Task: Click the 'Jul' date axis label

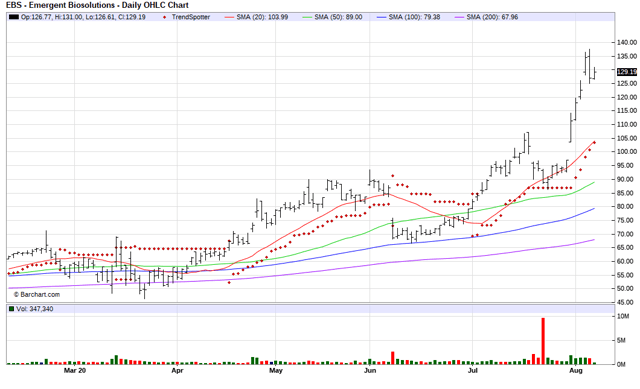Action: (x=473, y=371)
